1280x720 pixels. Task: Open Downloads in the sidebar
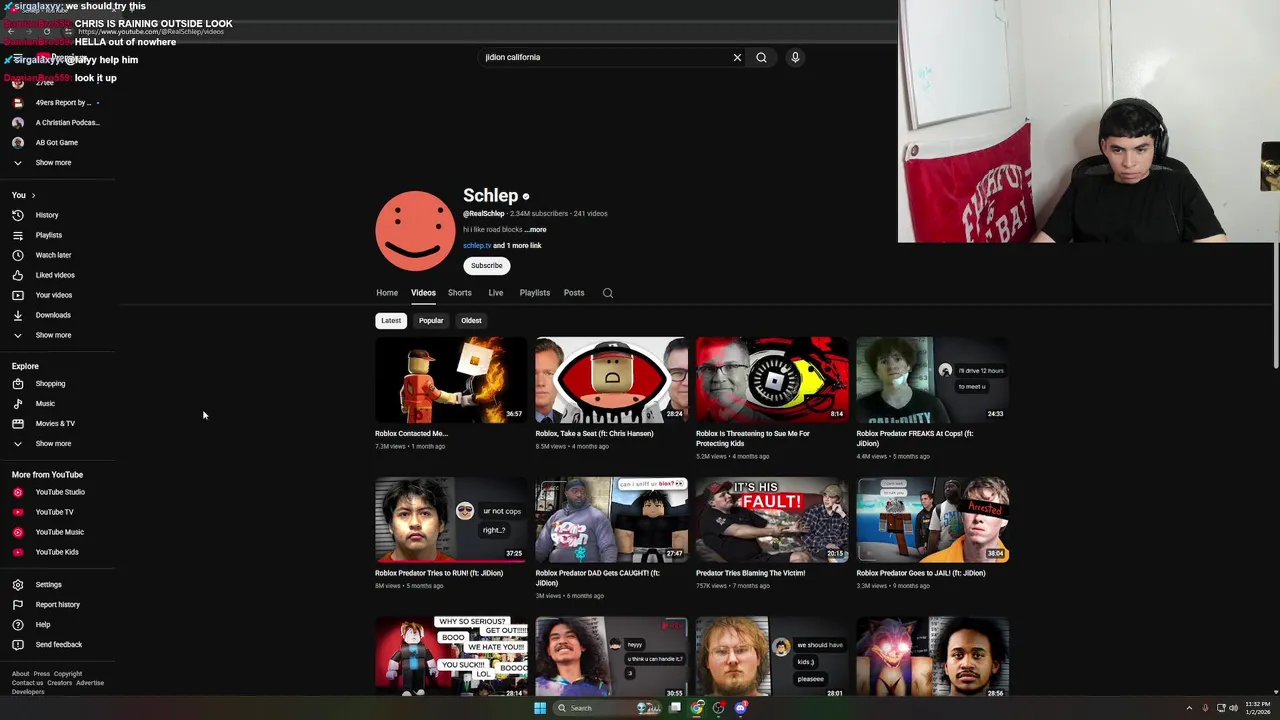pos(53,315)
